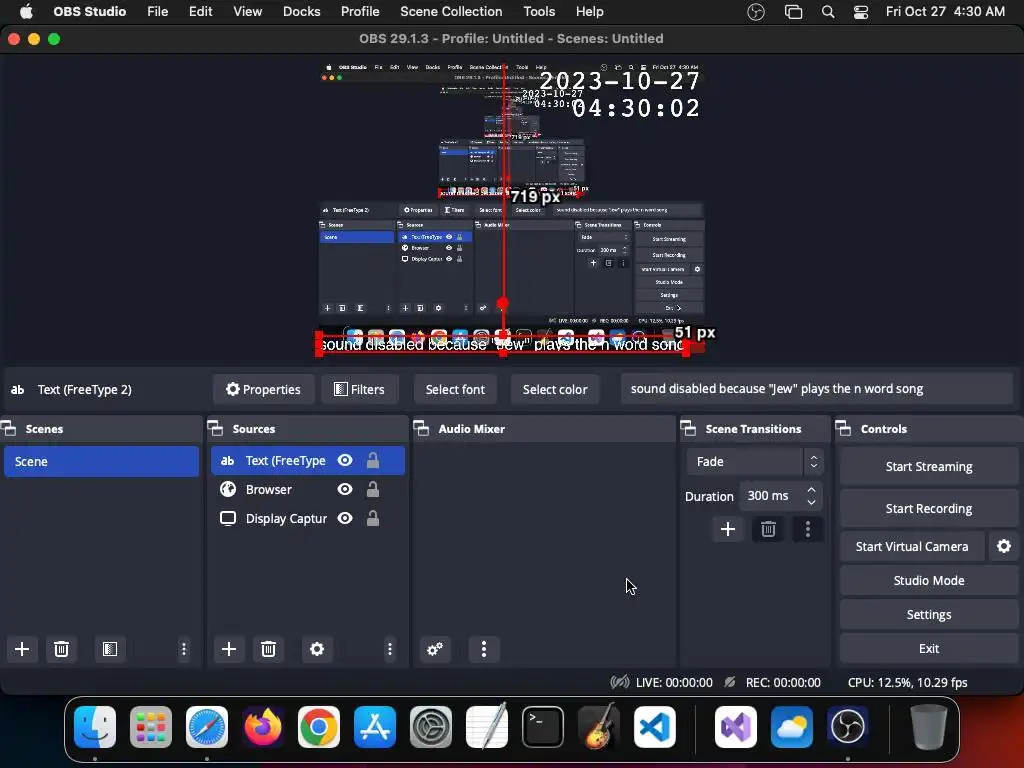Open GarageBand from the dock
Screen dimensions: 1024x768
598,727
